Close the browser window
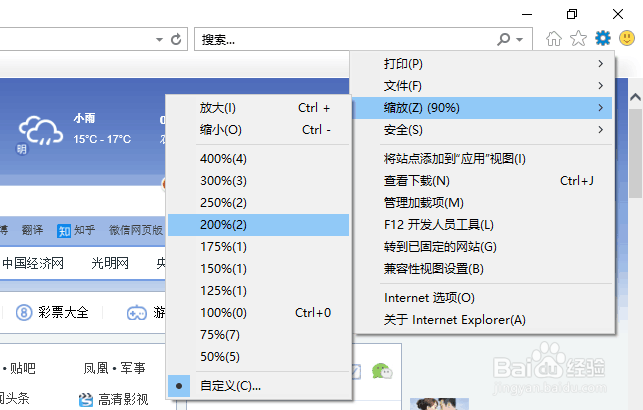 pos(618,14)
